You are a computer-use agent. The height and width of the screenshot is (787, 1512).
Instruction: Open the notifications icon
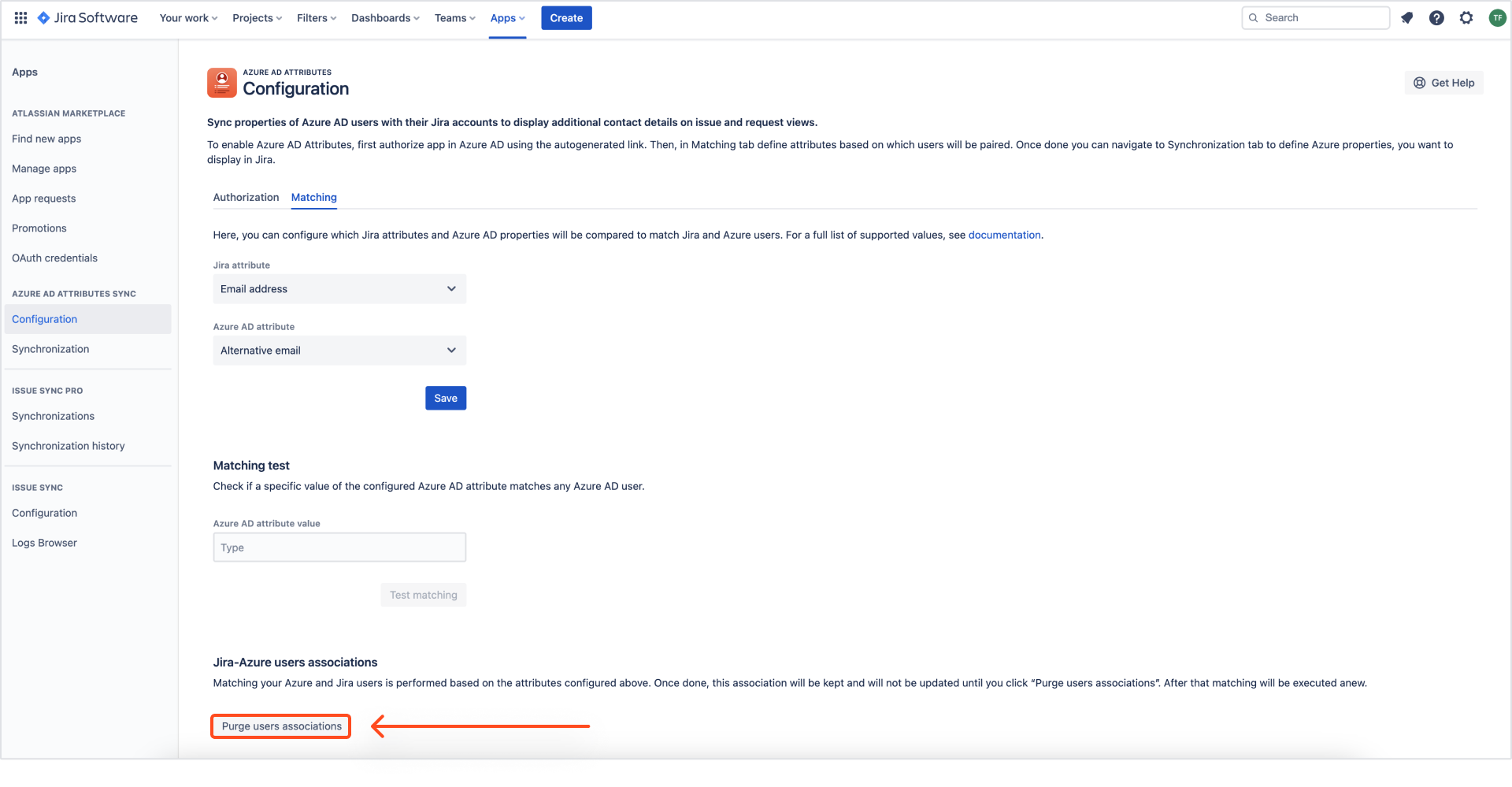tap(1406, 17)
